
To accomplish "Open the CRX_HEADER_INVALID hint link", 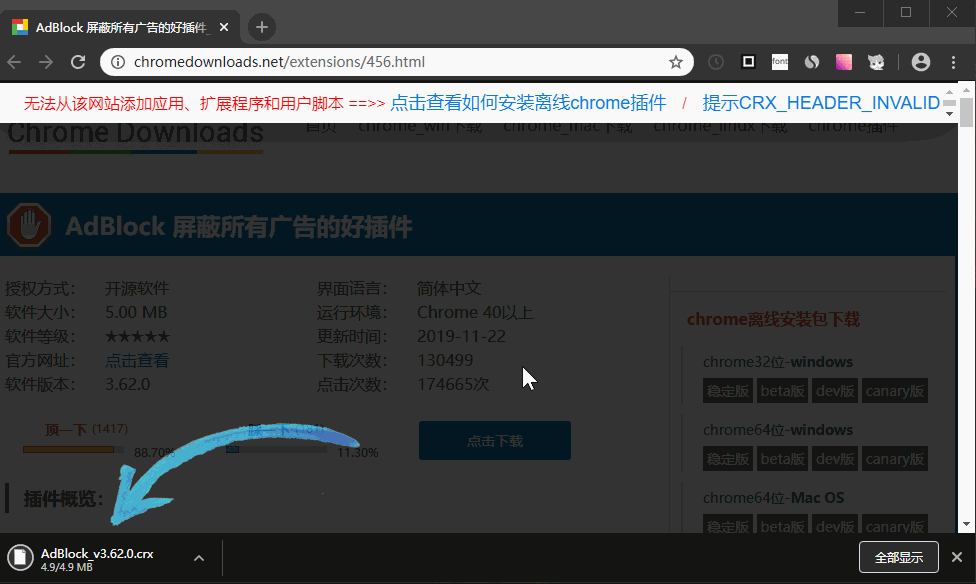I will [821, 103].
